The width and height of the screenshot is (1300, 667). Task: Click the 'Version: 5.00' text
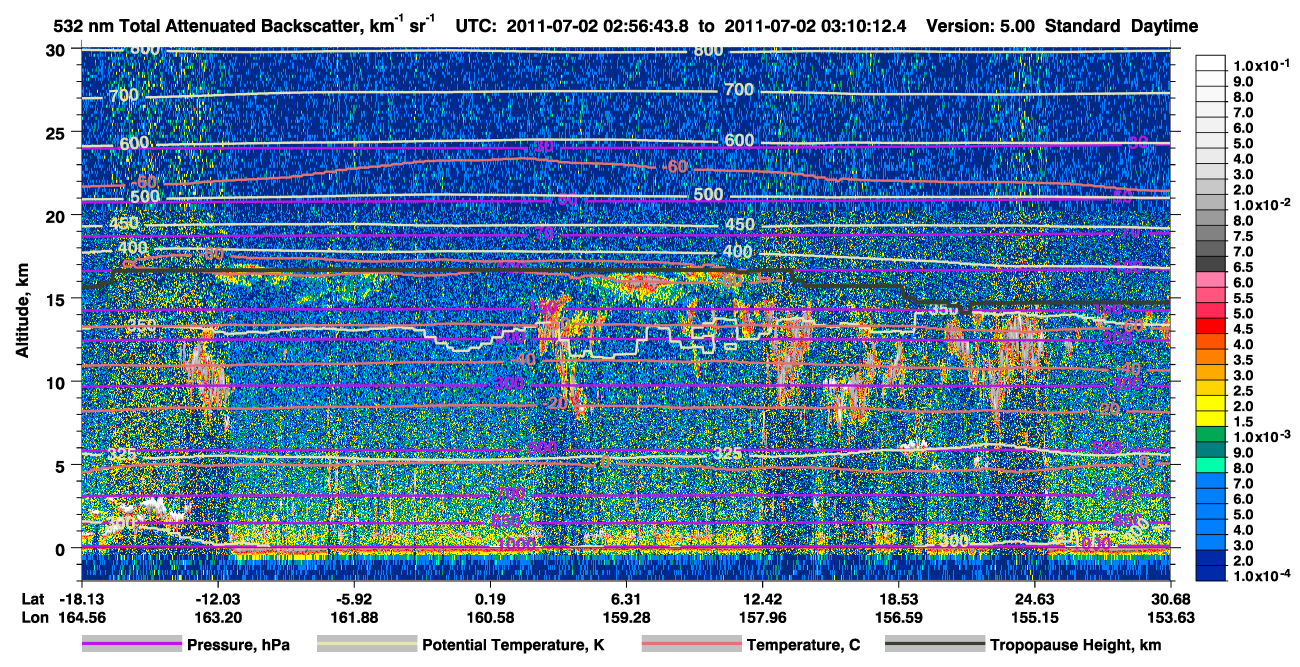coord(982,26)
